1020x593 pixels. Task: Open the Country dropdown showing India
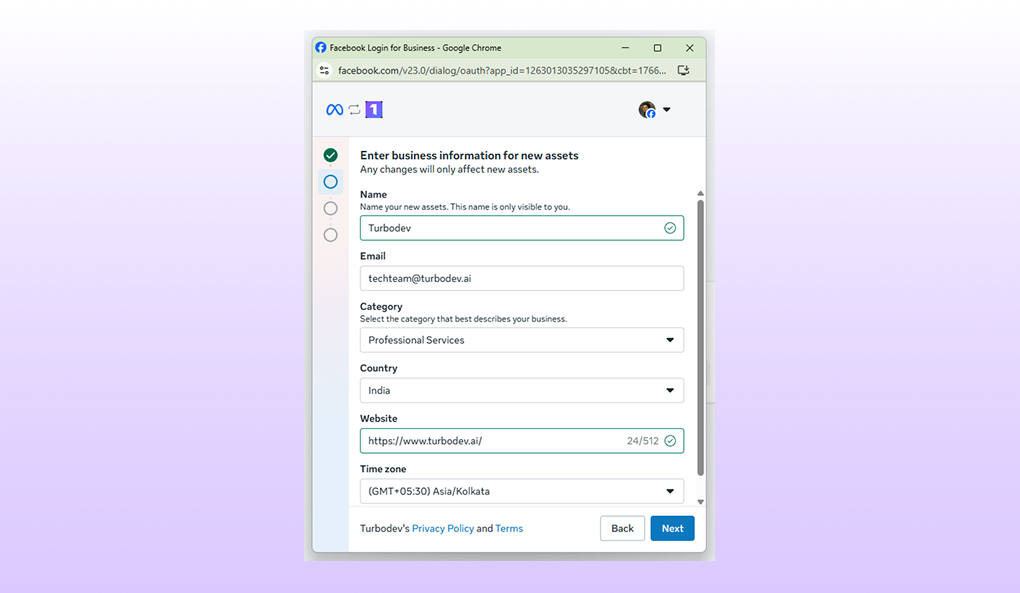[522, 390]
